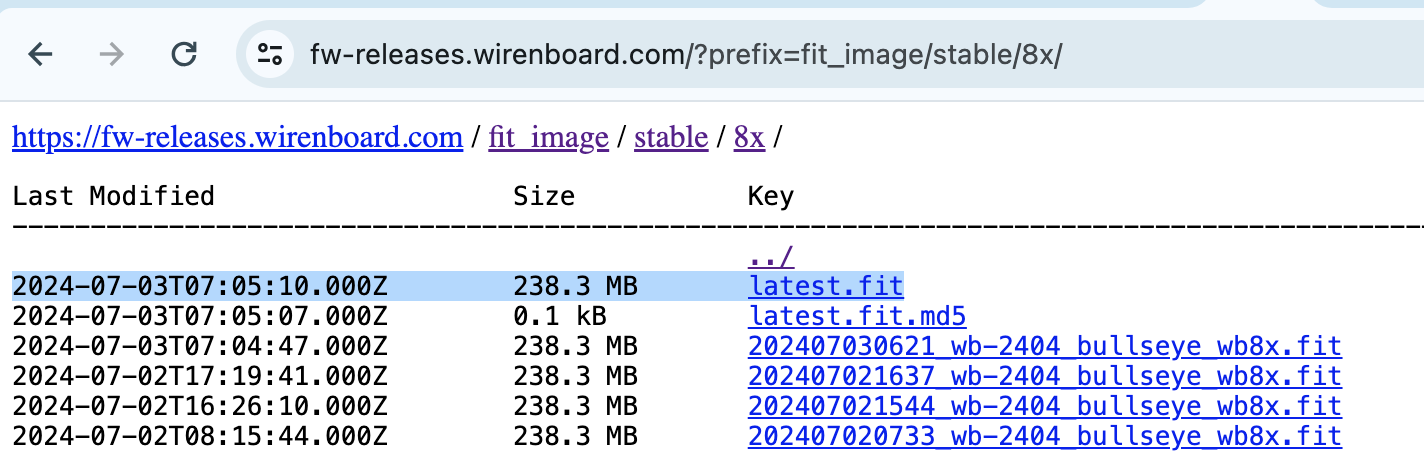Download 202407020733_wb-2404_bullseye_wb8x.fit
The width and height of the screenshot is (1424, 454).
(x=1044, y=437)
